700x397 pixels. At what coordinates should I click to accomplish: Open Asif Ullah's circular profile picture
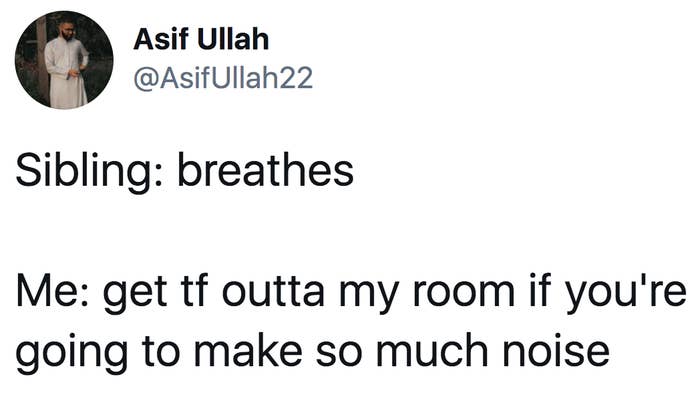tap(64, 60)
